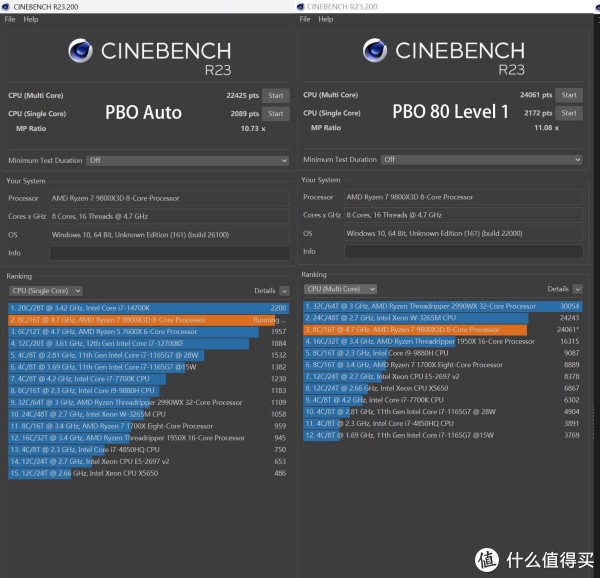The width and height of the screenshot is (600, 578).
Task: Click MP Ratio value 11.08 x
Action: tap(546, 128)
